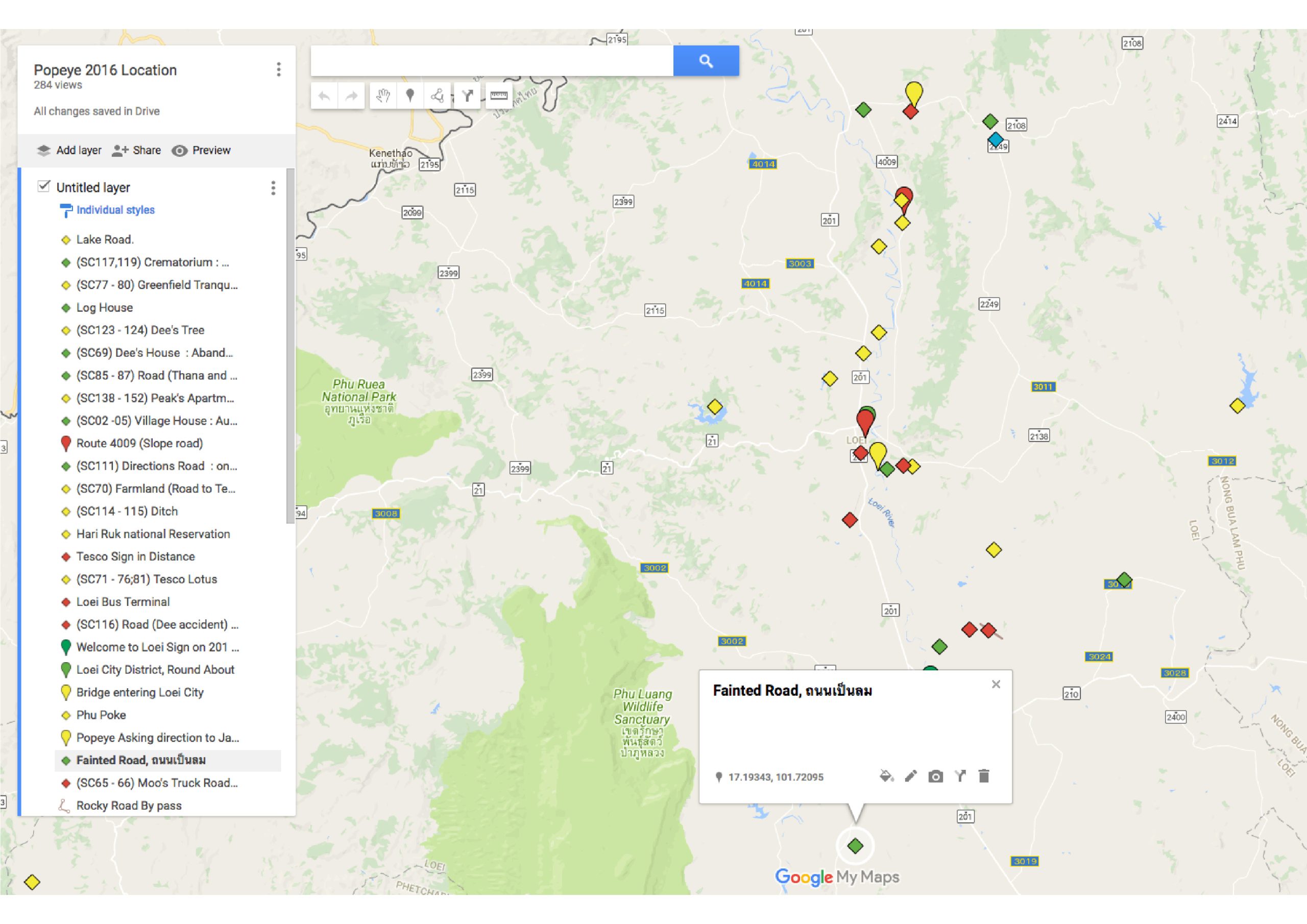
Task: Select Loei Bus Terminal in layer list
Action: tap(123, 602)
